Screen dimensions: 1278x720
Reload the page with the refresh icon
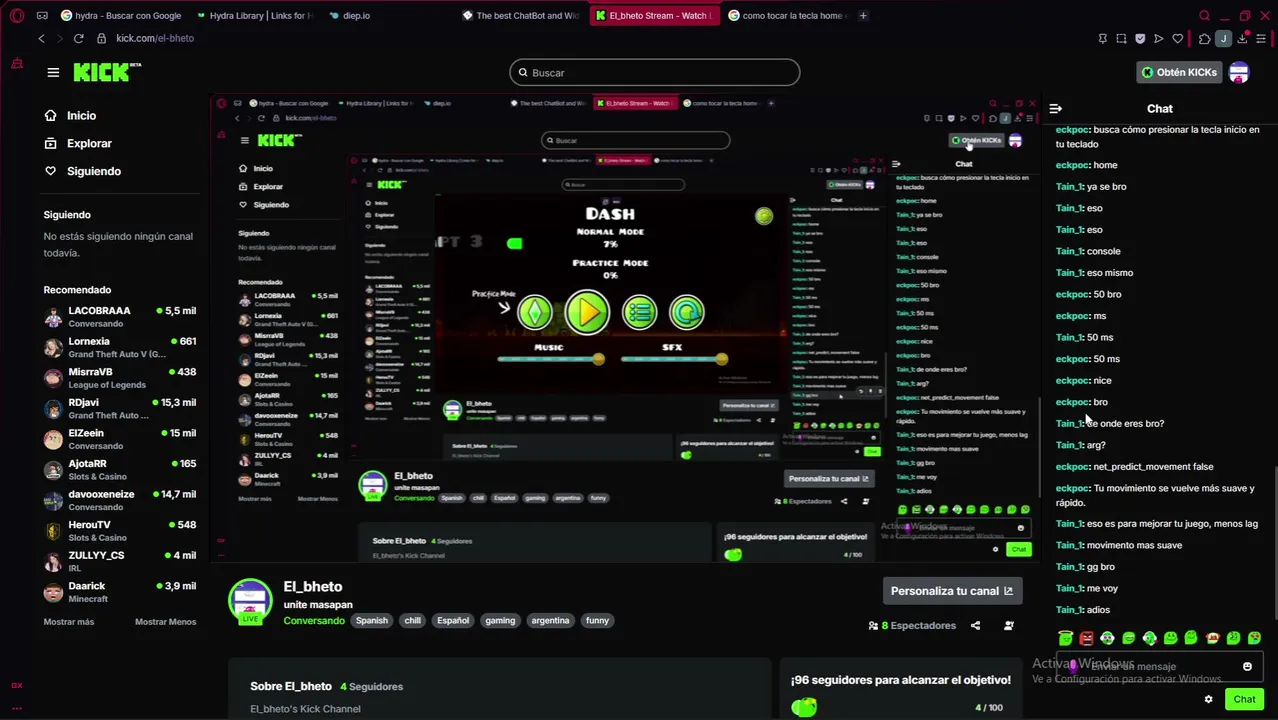point(78,38)
